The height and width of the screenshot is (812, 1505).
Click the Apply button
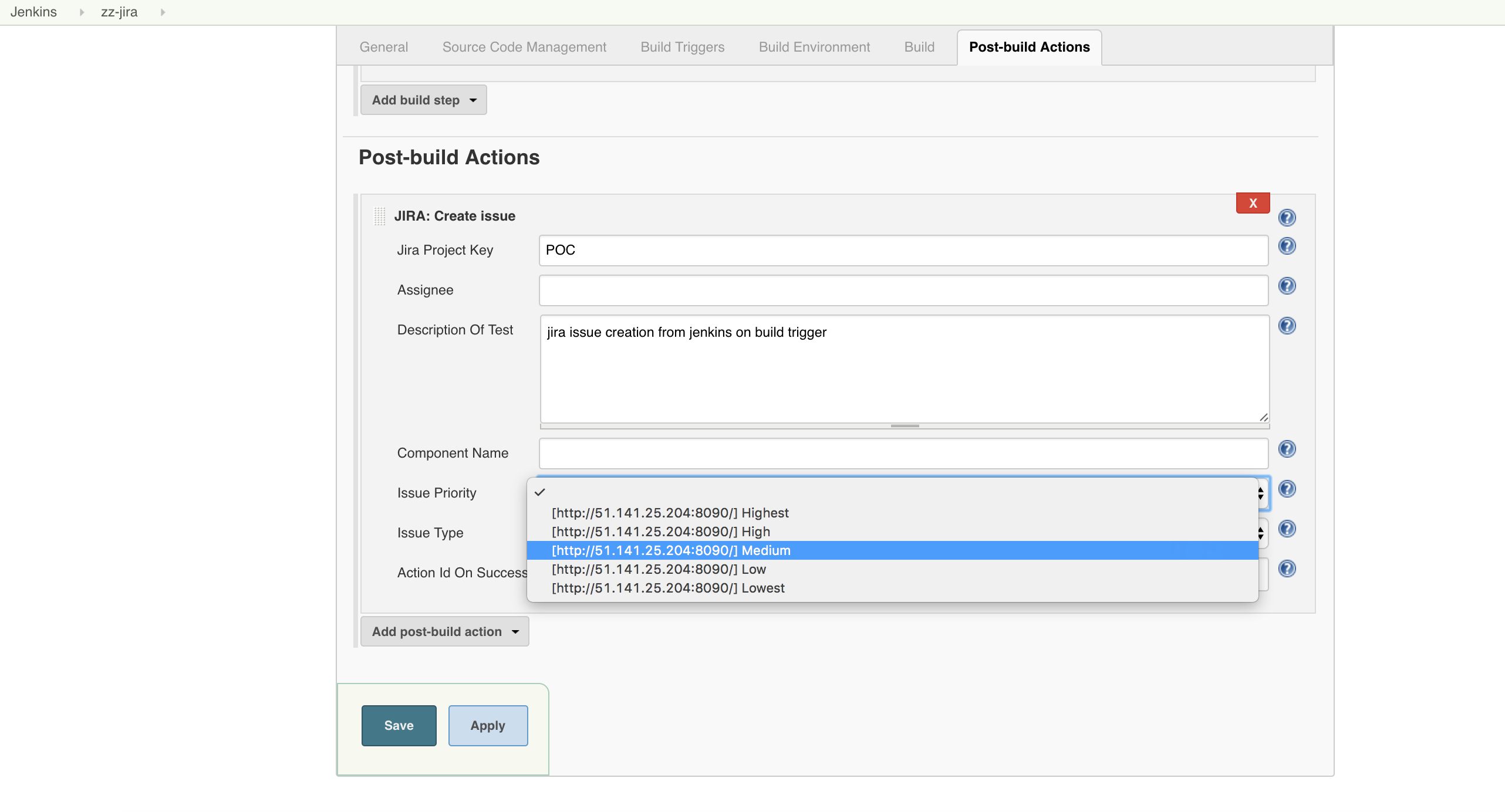(488, 725)
